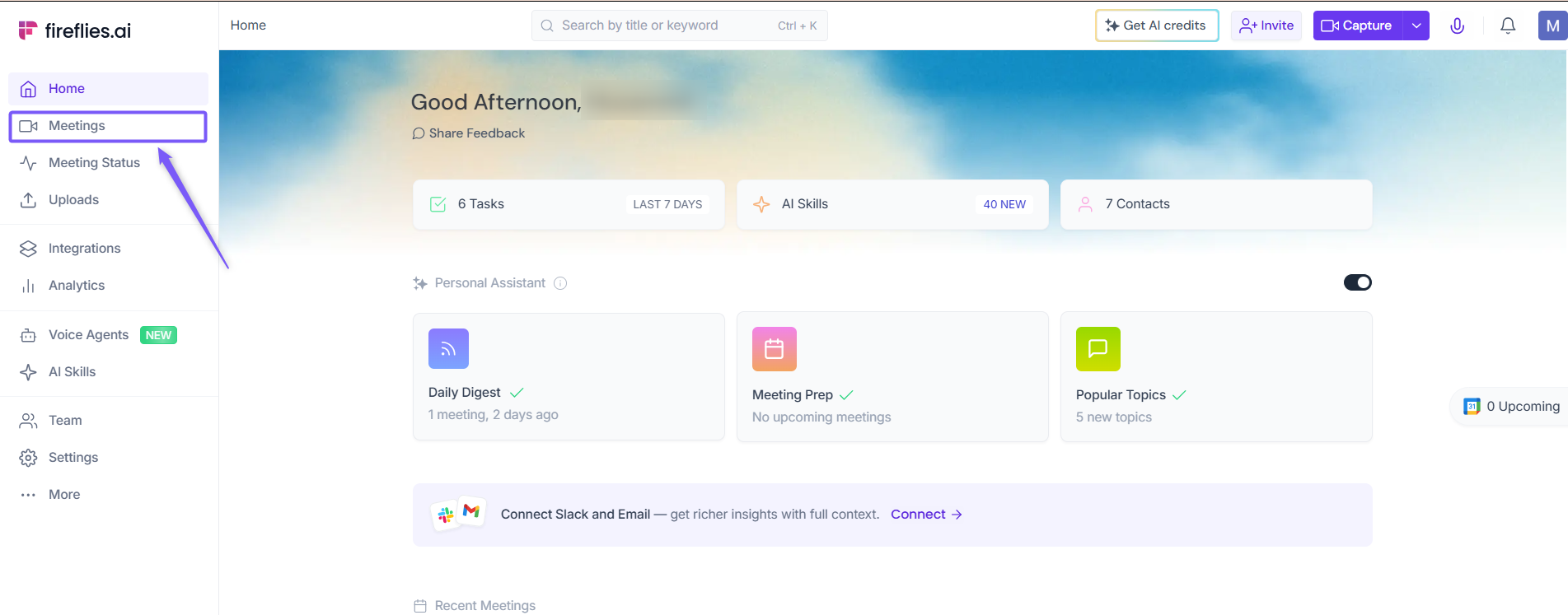Go to Meeting Status page
This screenshot has width=1568, height=615.
pyautogui.click(x=108, y=163)
